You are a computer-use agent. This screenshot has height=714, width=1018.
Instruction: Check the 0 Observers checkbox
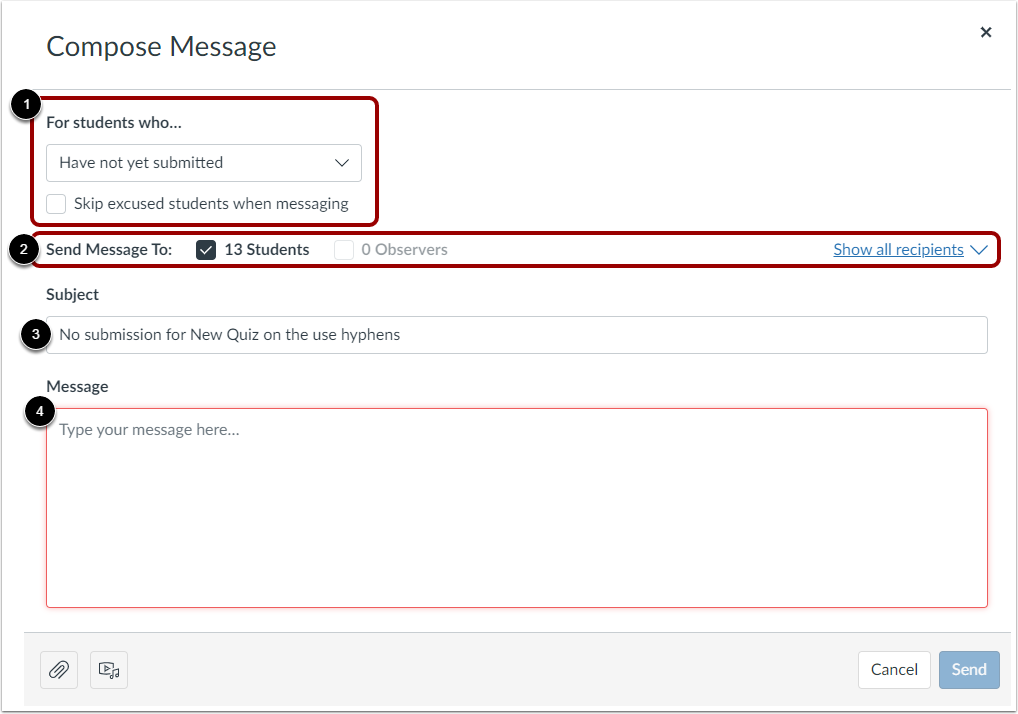point(343,249)
